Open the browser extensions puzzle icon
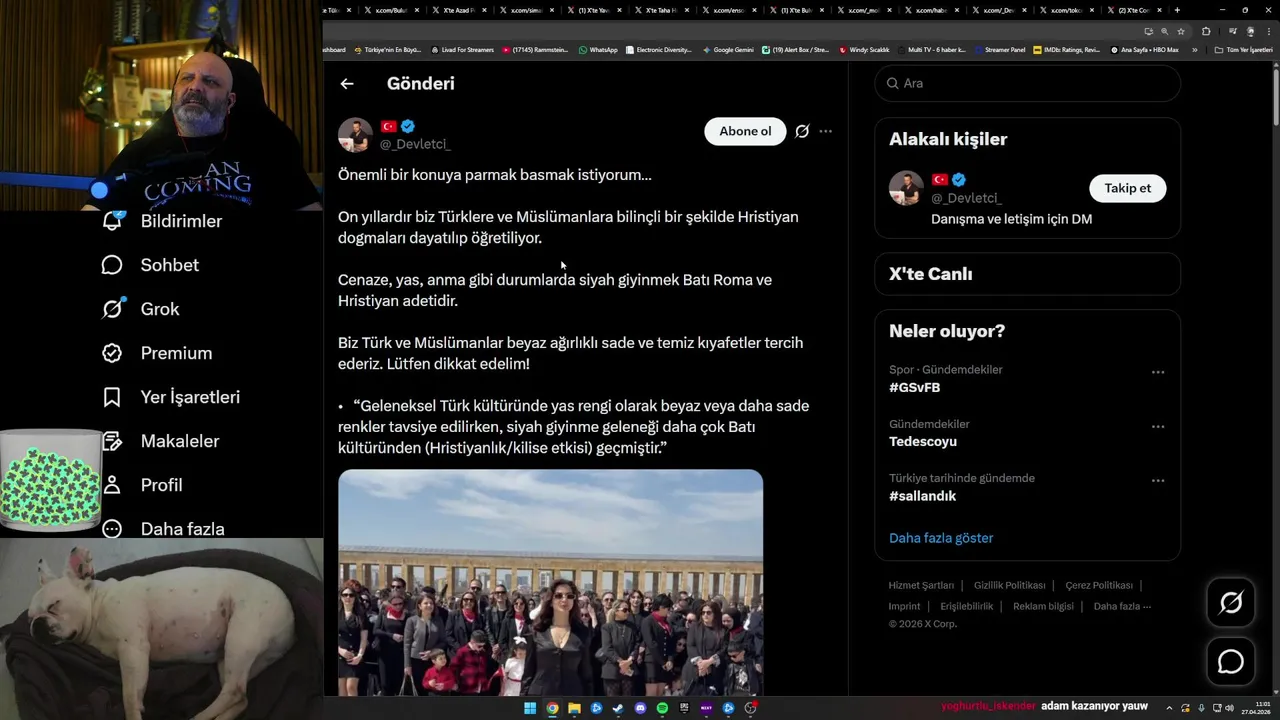Screen dimensions: 1280x720 (1206, 31)
